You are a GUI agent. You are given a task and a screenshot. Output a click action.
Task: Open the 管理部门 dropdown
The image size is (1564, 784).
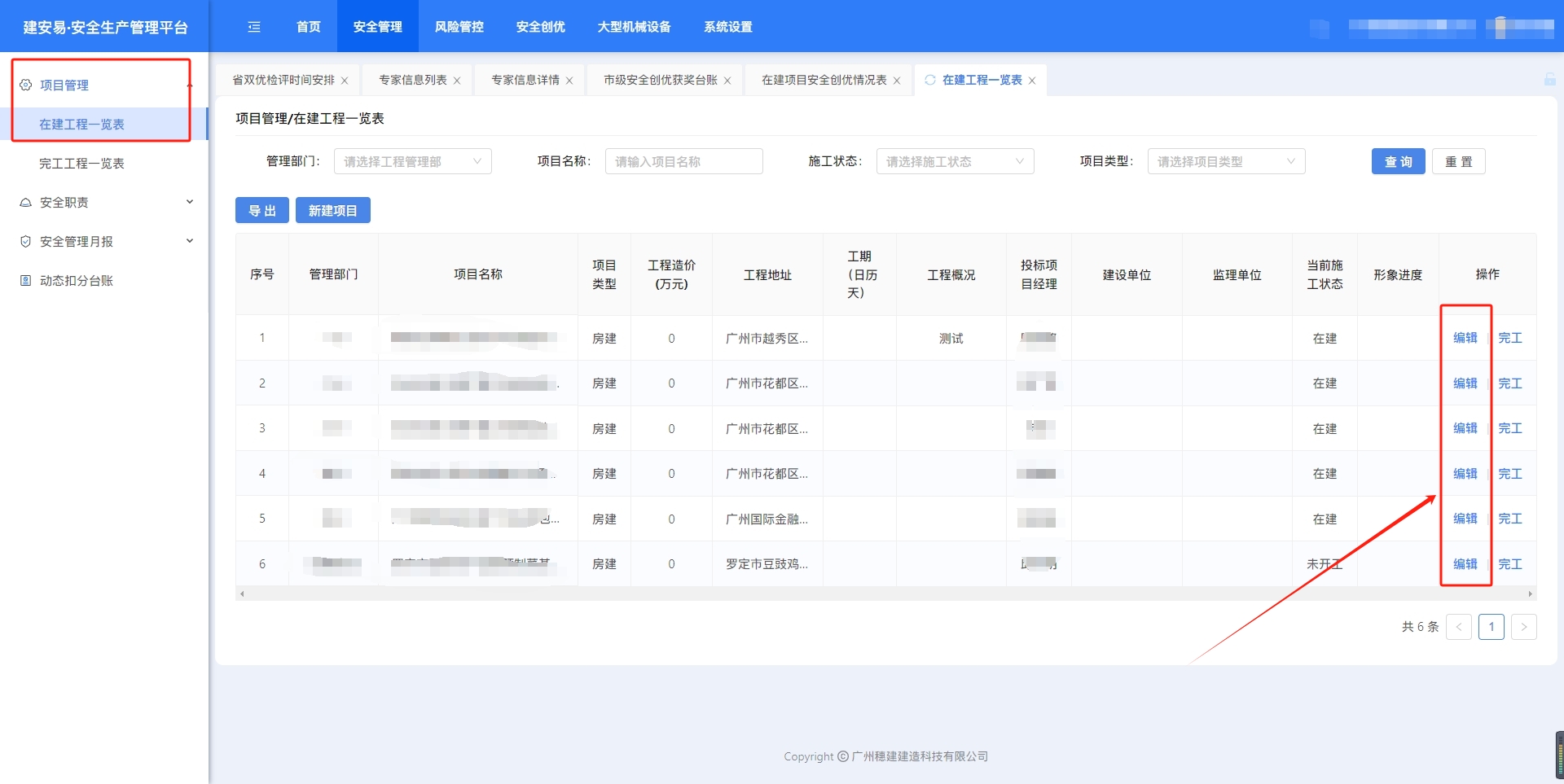[x=412, y=161]
